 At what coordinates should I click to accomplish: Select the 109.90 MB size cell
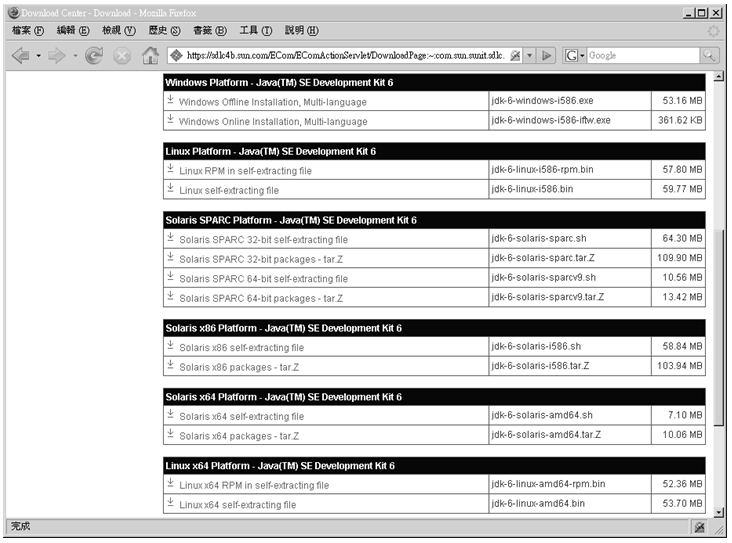tap(679, 258)
